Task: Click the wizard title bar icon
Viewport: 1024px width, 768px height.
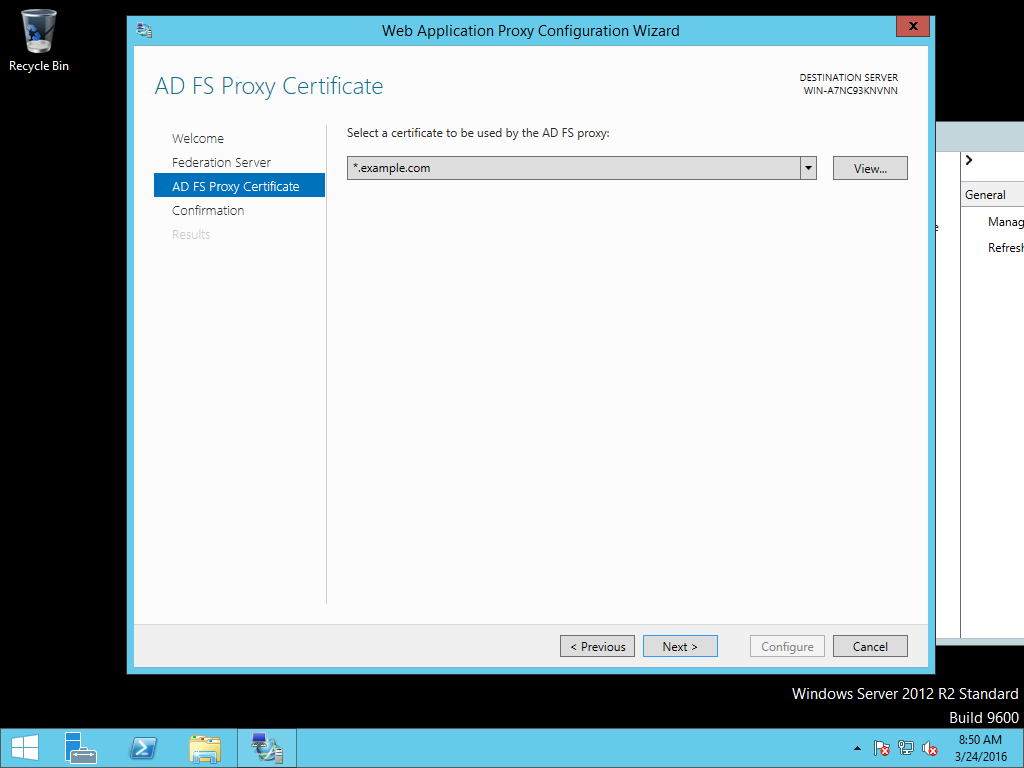Action: click(144, 30)
